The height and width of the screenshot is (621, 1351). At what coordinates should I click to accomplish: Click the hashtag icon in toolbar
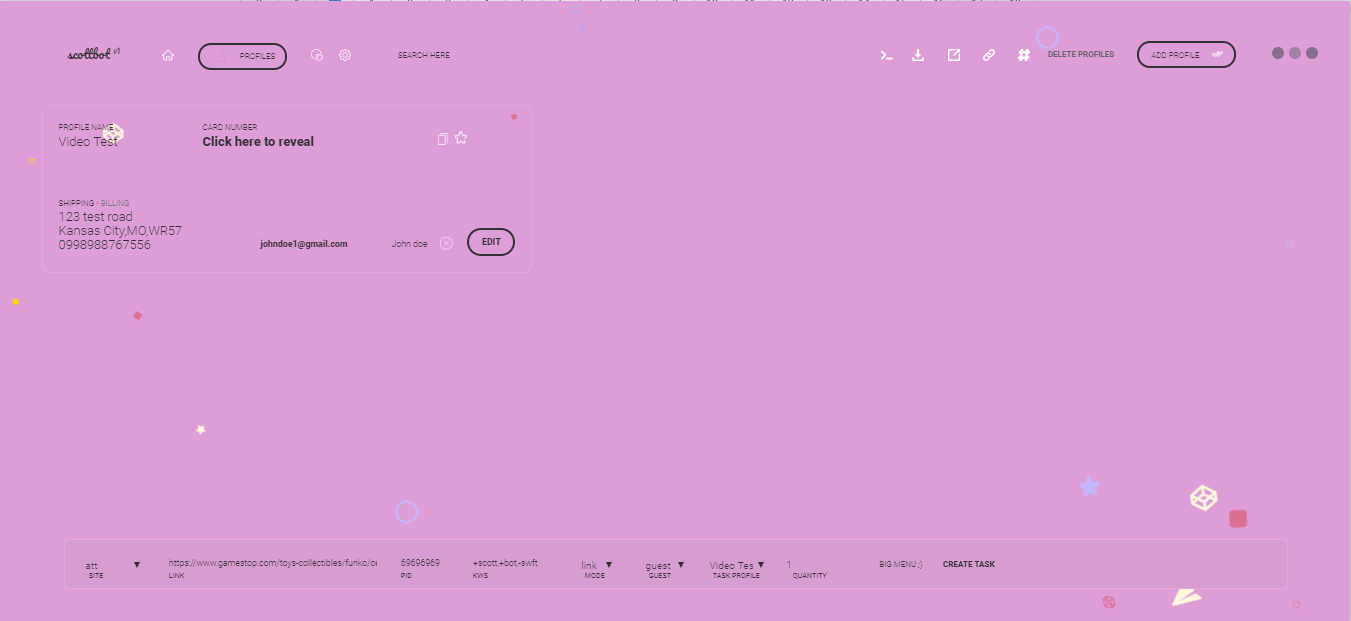tap(1024, 56)
